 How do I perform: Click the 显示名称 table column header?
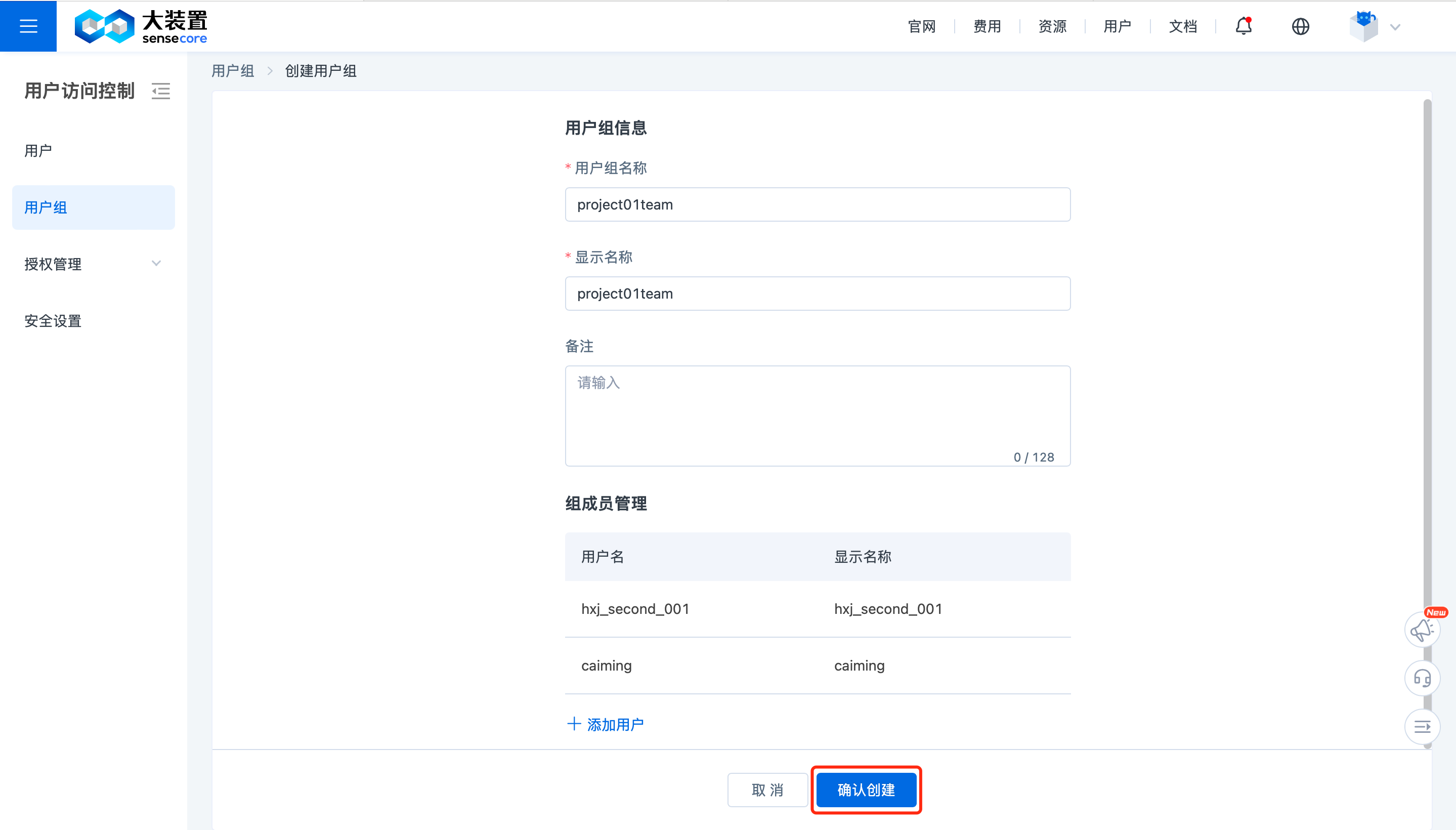pyautogui.click(x=862, y=557)
